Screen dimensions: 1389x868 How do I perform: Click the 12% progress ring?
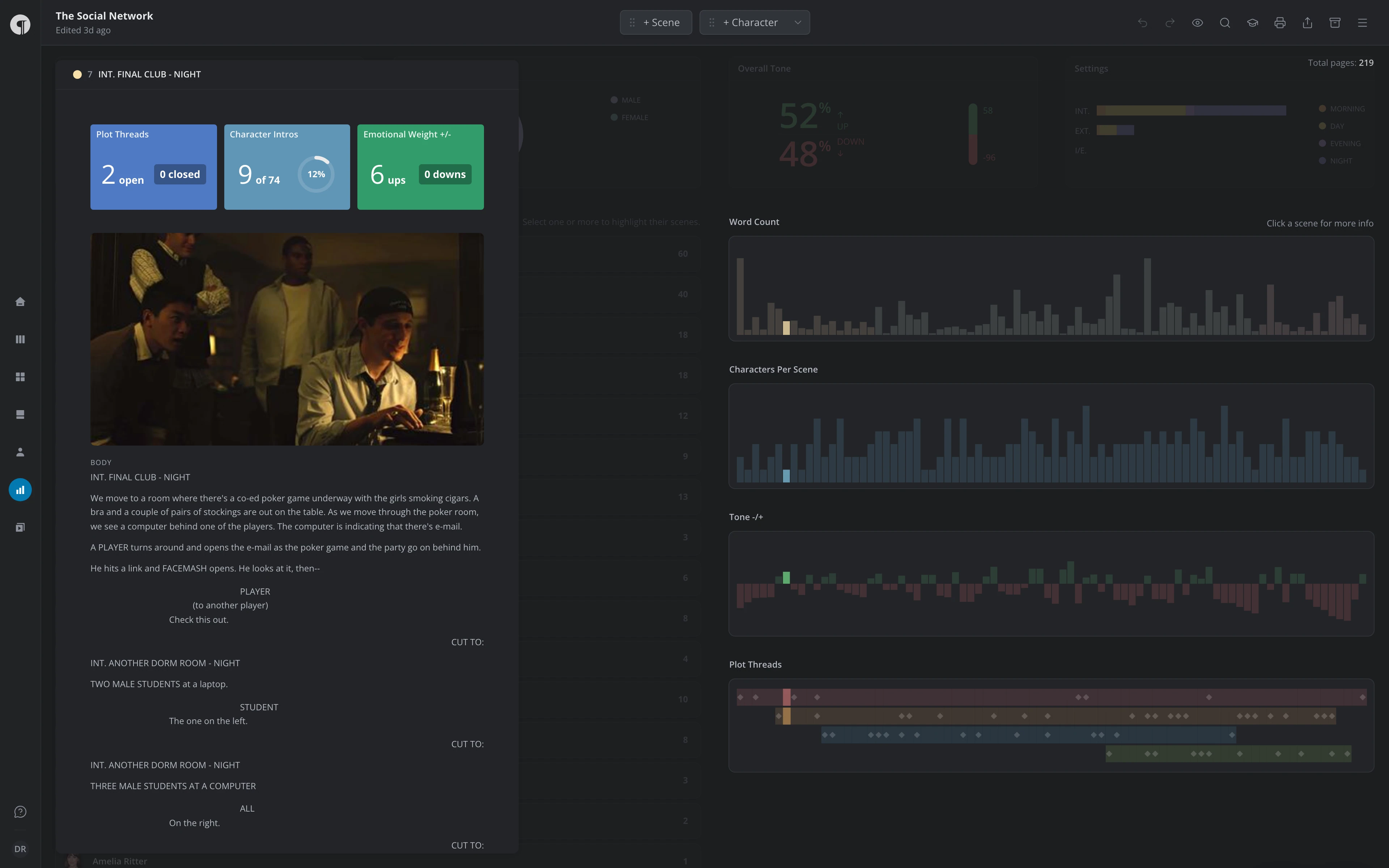pyautogui.click(x=316, y=174)
